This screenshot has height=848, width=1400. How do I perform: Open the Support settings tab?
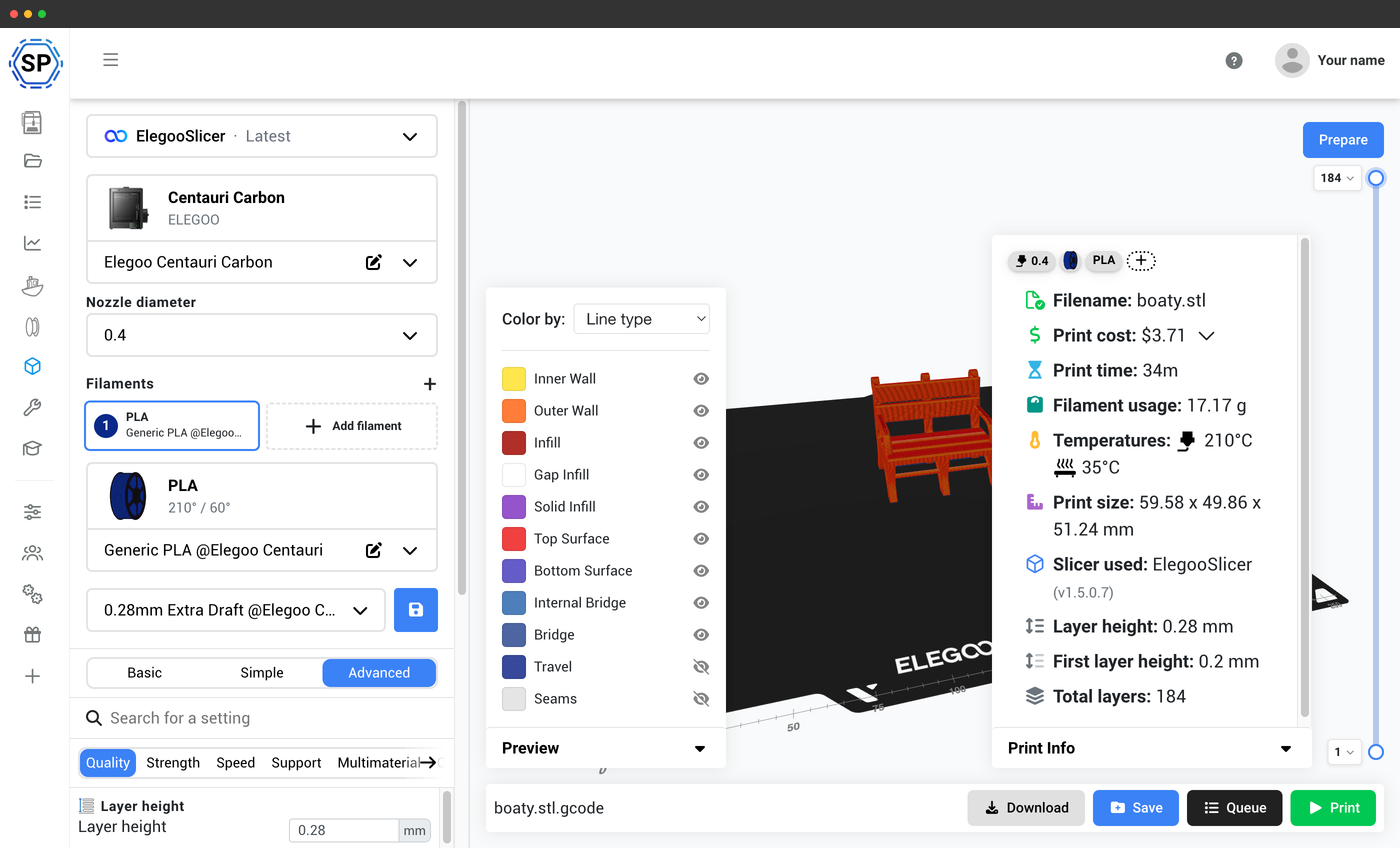(296, 763)
